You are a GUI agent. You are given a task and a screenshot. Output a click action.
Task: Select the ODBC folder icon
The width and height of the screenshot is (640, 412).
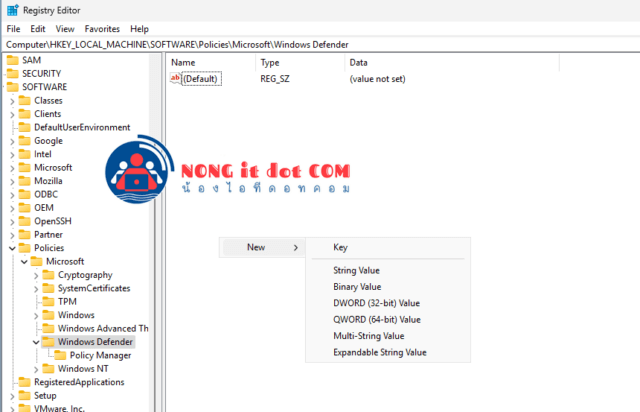click(24, 194)
